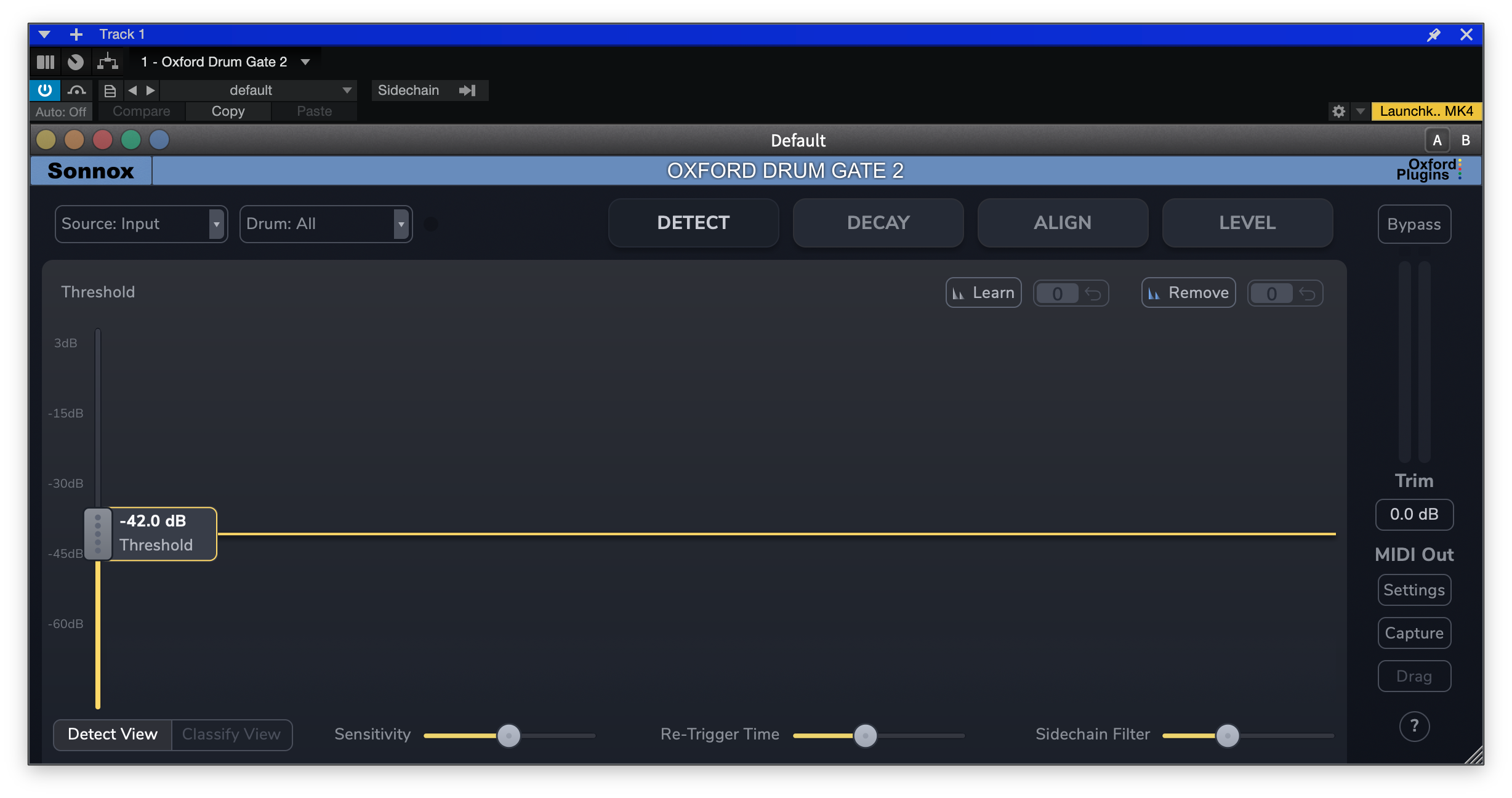Click the plugin power activate icon
Image resolution: width=1512 pixels, height=798 pixels.
45,91
